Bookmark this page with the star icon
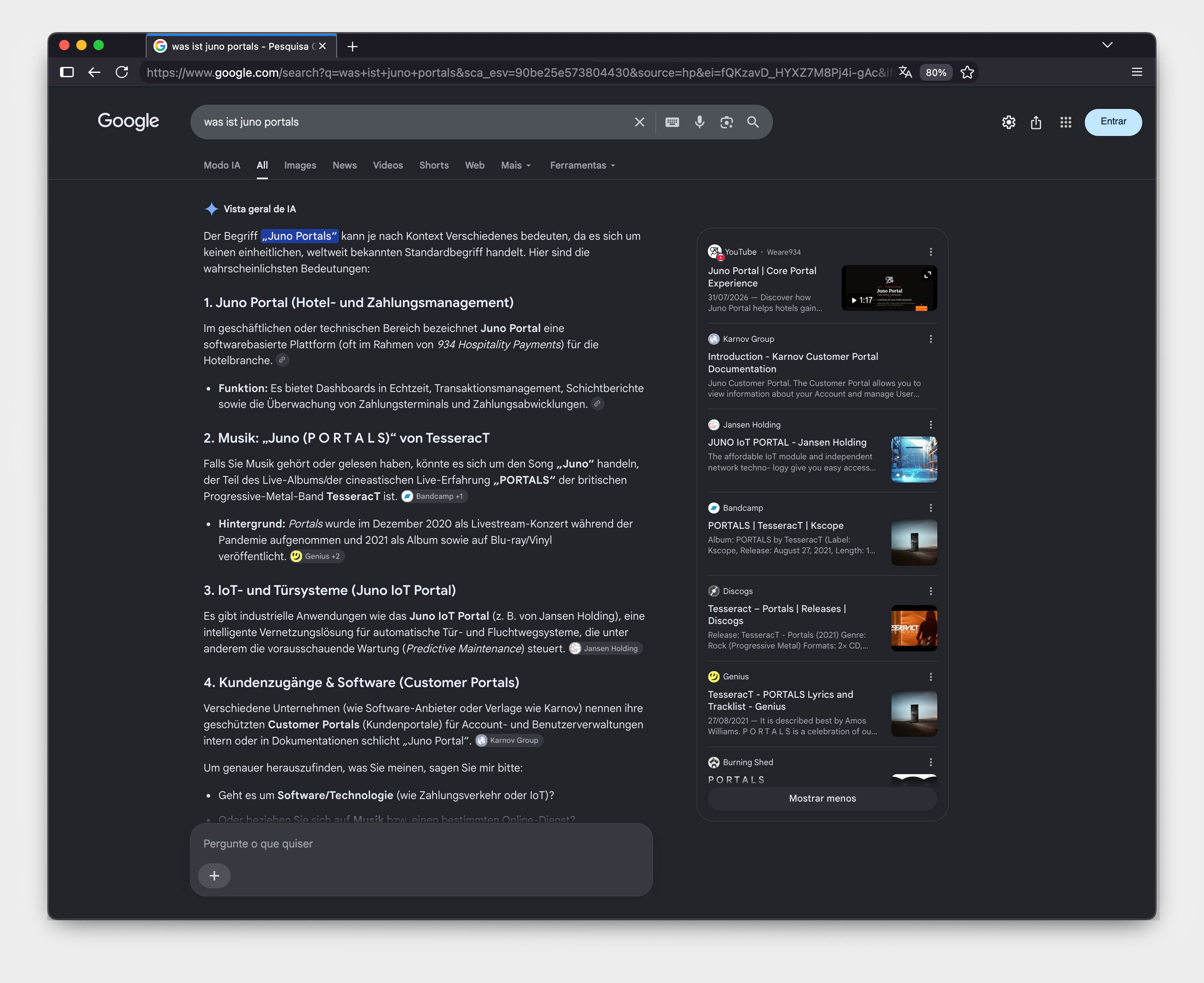Image resolution: width=1204 pixels, height=983 pixels. tap(967, 72)
